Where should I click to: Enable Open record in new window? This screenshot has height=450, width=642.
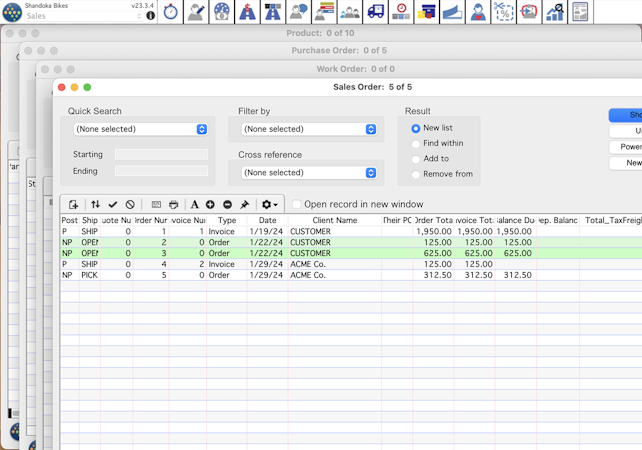click(297, 204)
